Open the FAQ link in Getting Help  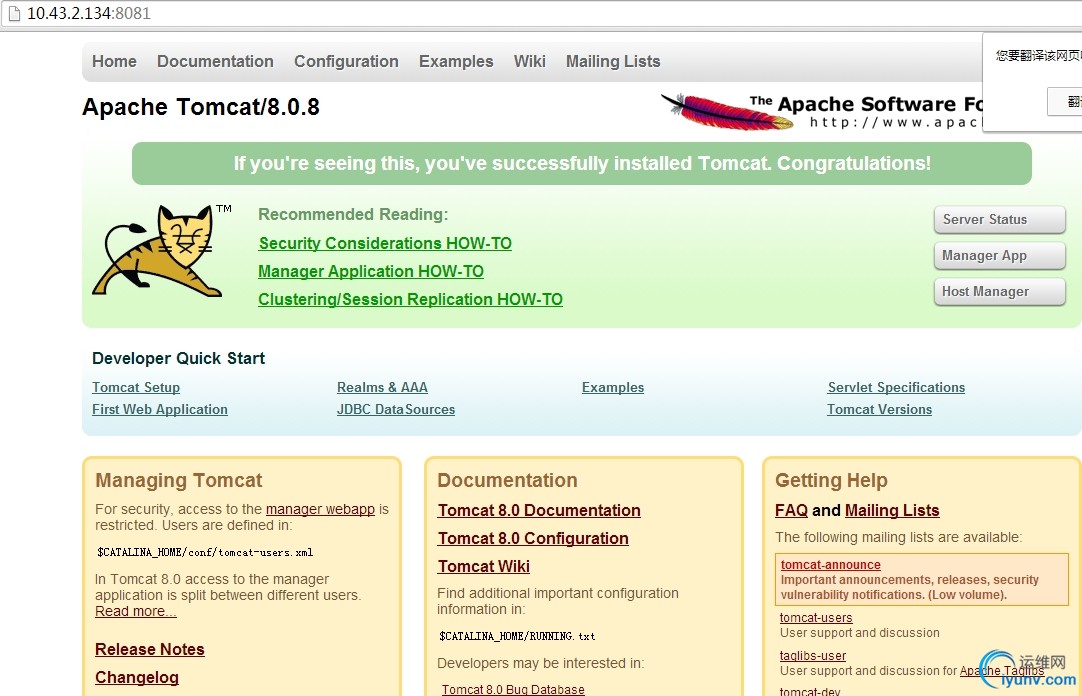791,510
